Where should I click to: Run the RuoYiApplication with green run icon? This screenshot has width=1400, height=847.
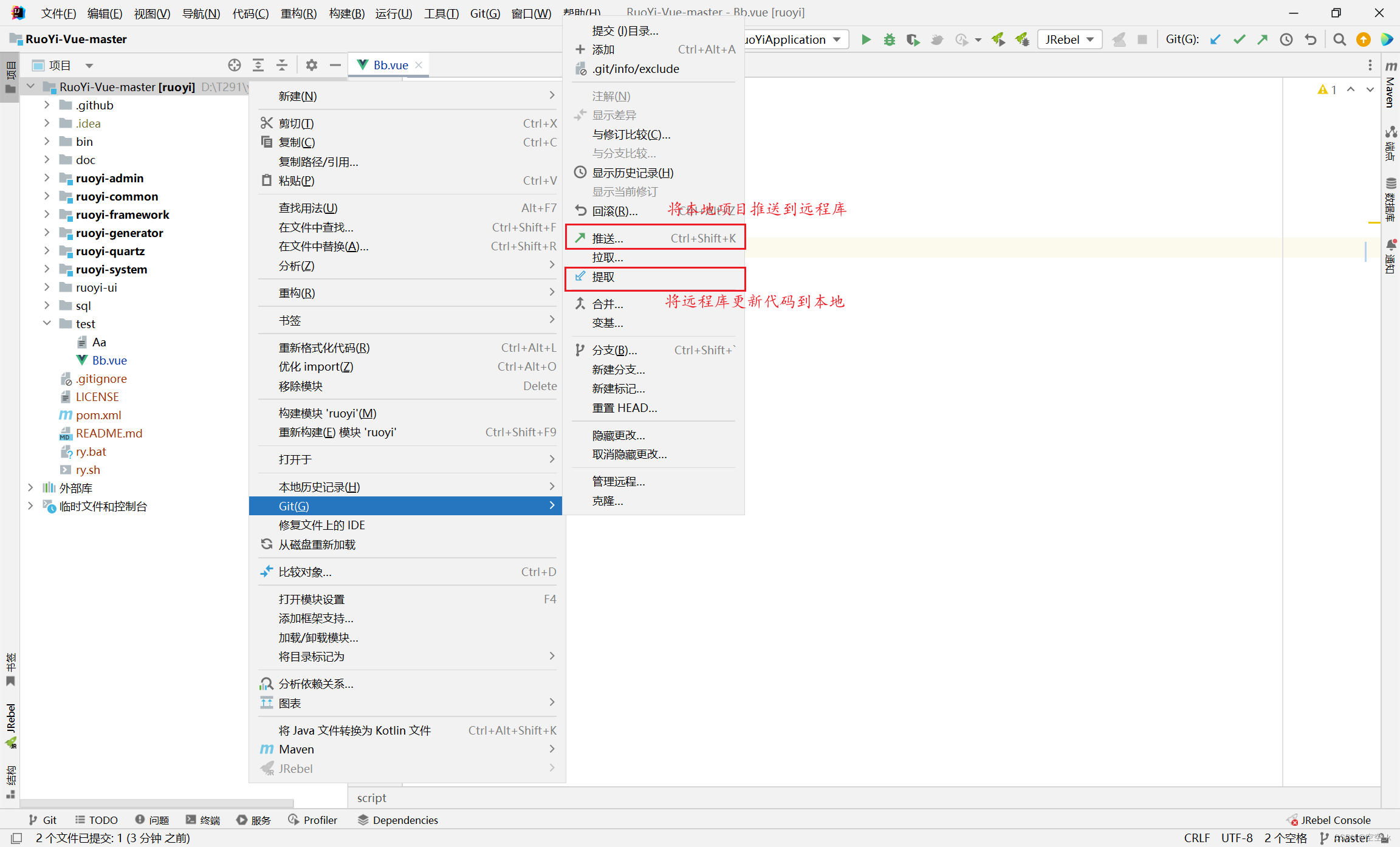point(866,39)
